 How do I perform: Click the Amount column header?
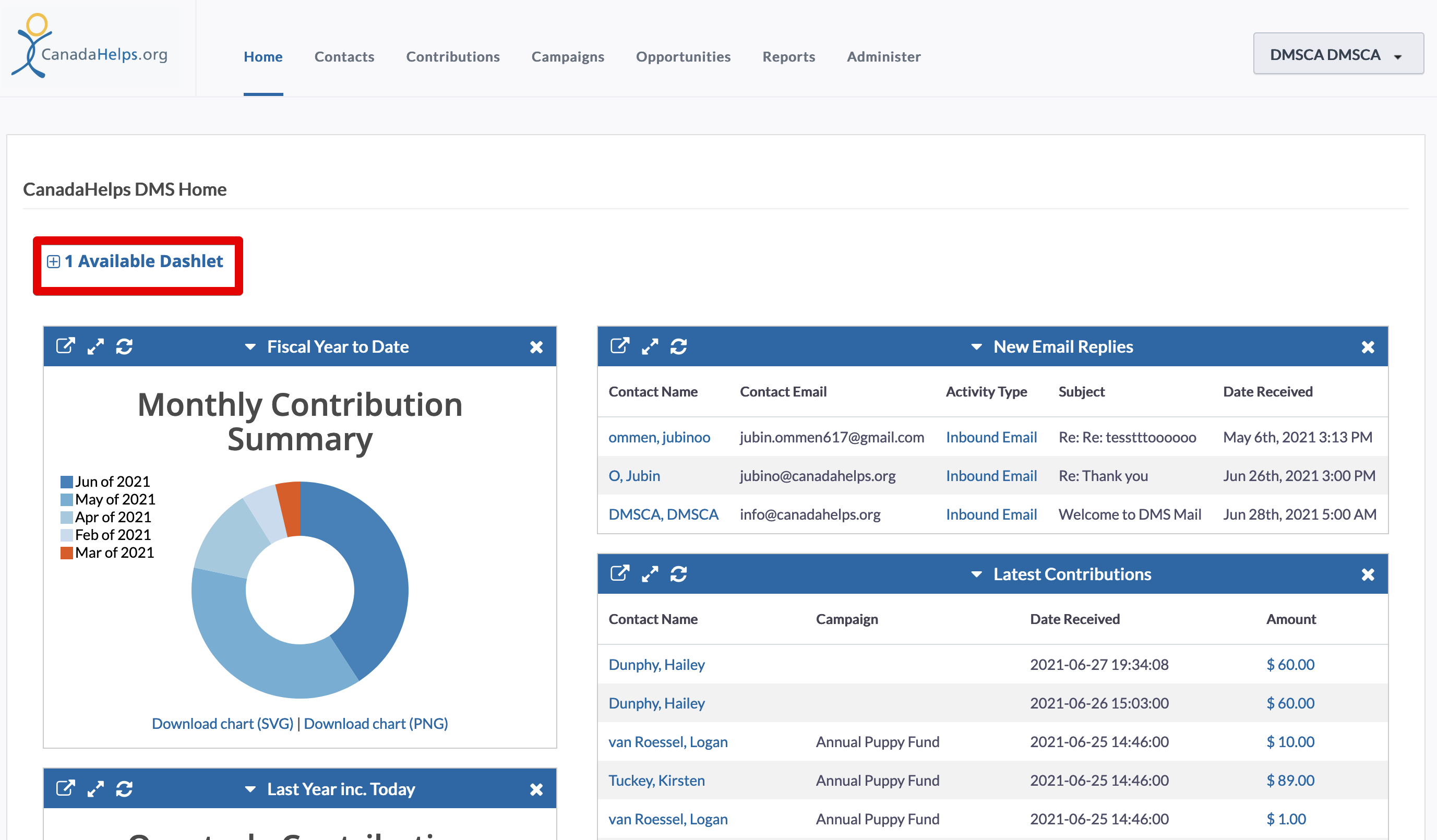tap(1291, 619)
